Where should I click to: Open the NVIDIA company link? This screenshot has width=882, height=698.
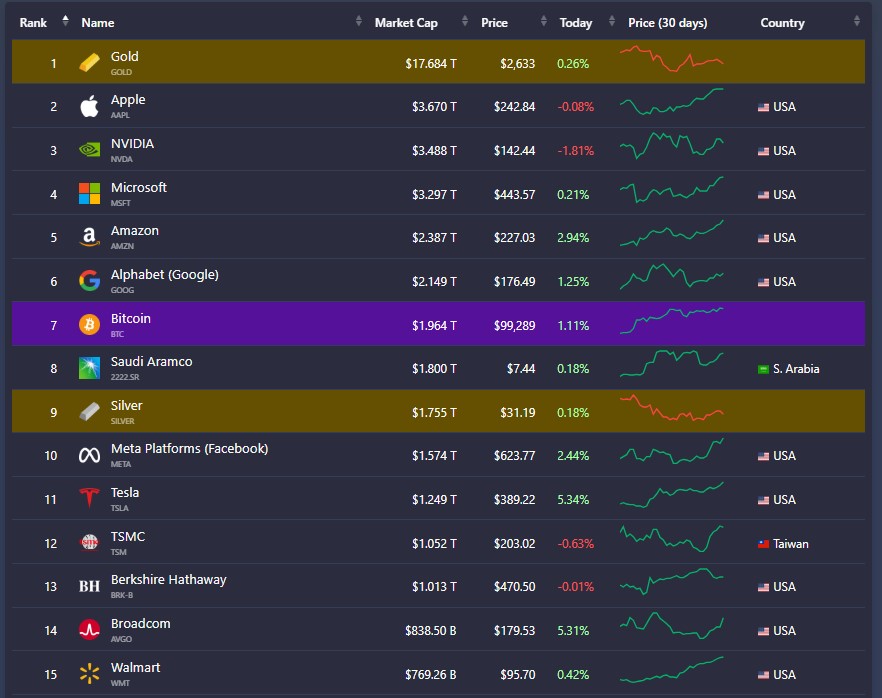point(132,143)
